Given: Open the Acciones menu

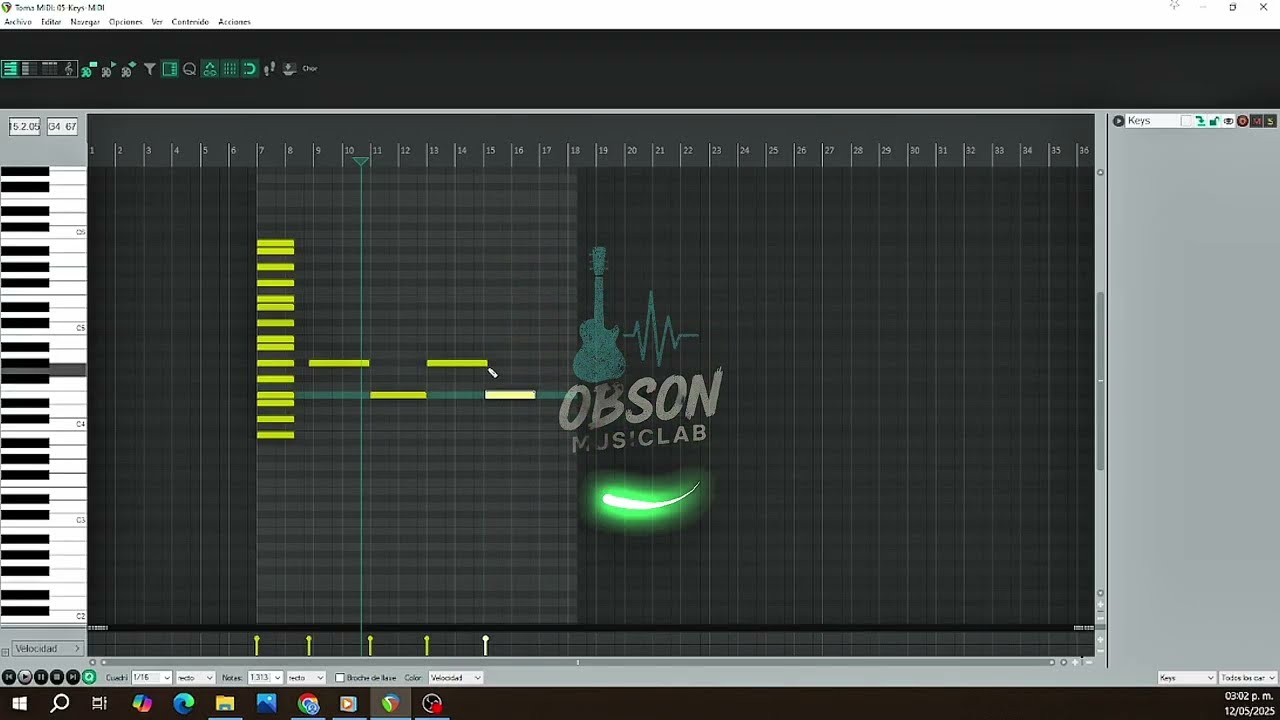Looking at the screenshot, I should (234, 22).
